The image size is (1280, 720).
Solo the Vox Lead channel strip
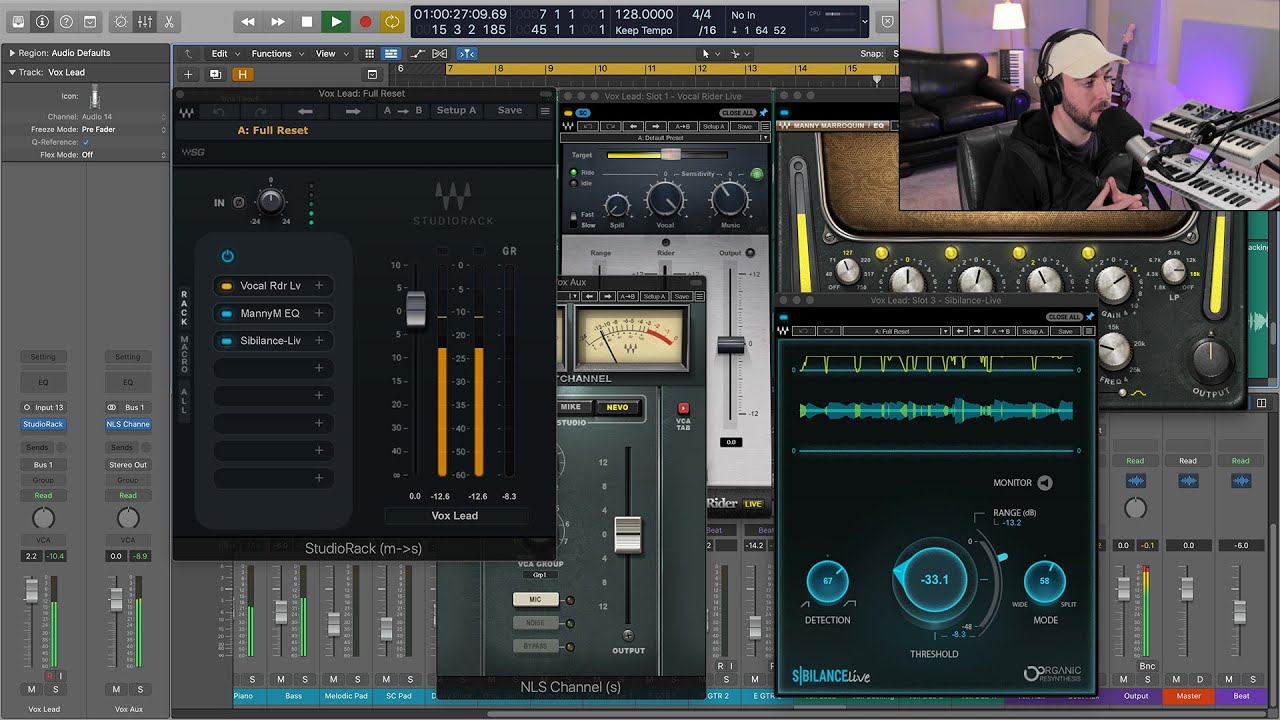click(56, 689)
